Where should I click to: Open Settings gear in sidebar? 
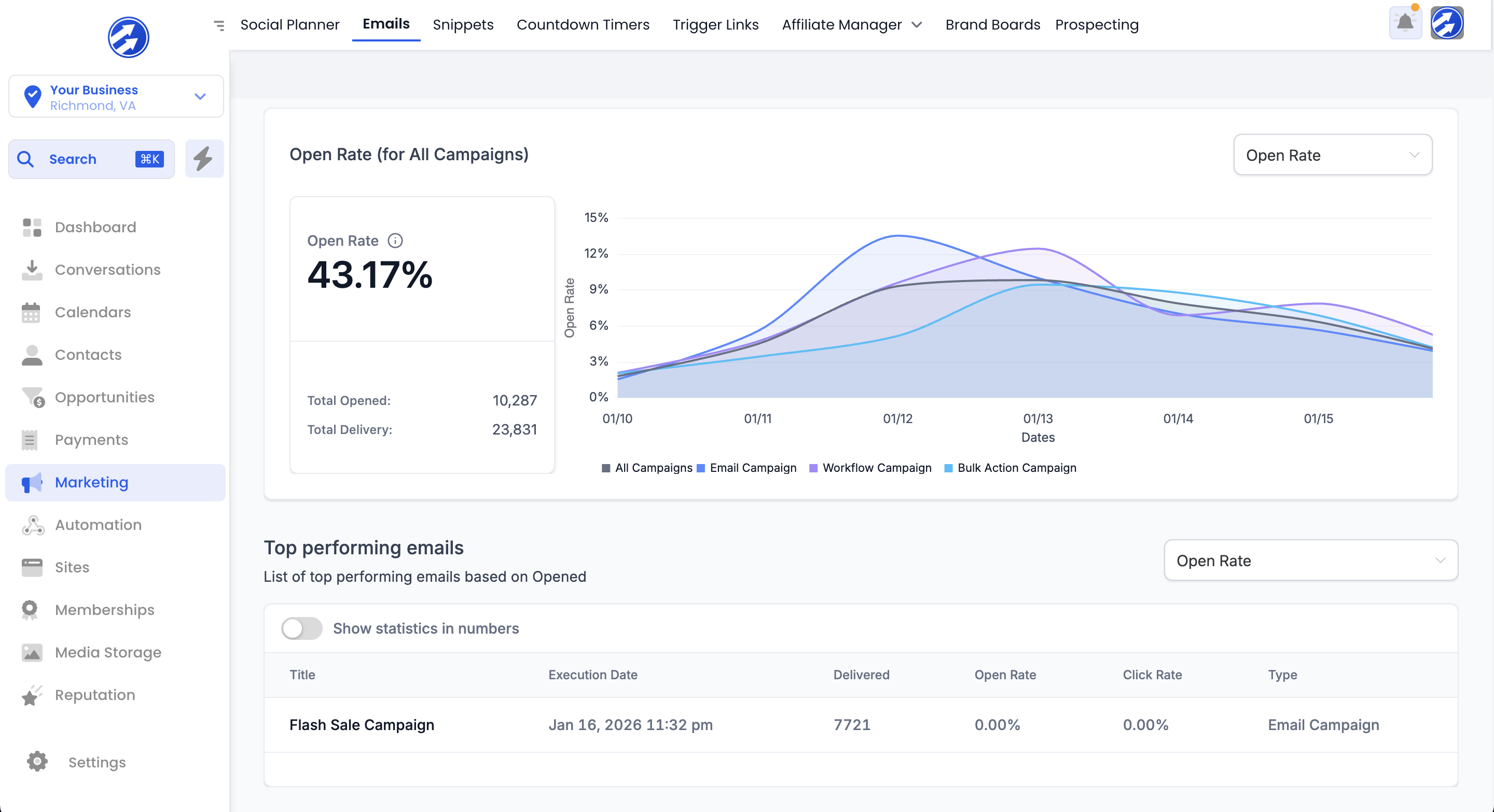37,762
